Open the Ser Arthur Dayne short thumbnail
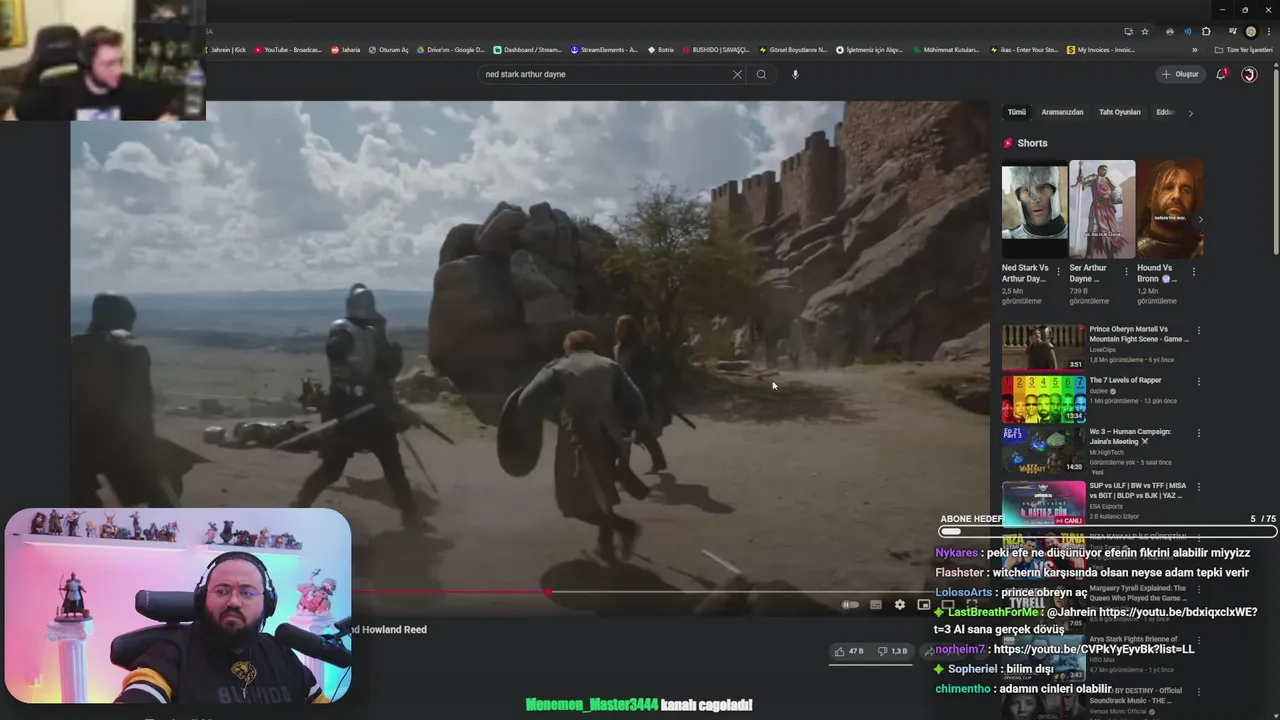1280x720 pixels. point(1102,210)
